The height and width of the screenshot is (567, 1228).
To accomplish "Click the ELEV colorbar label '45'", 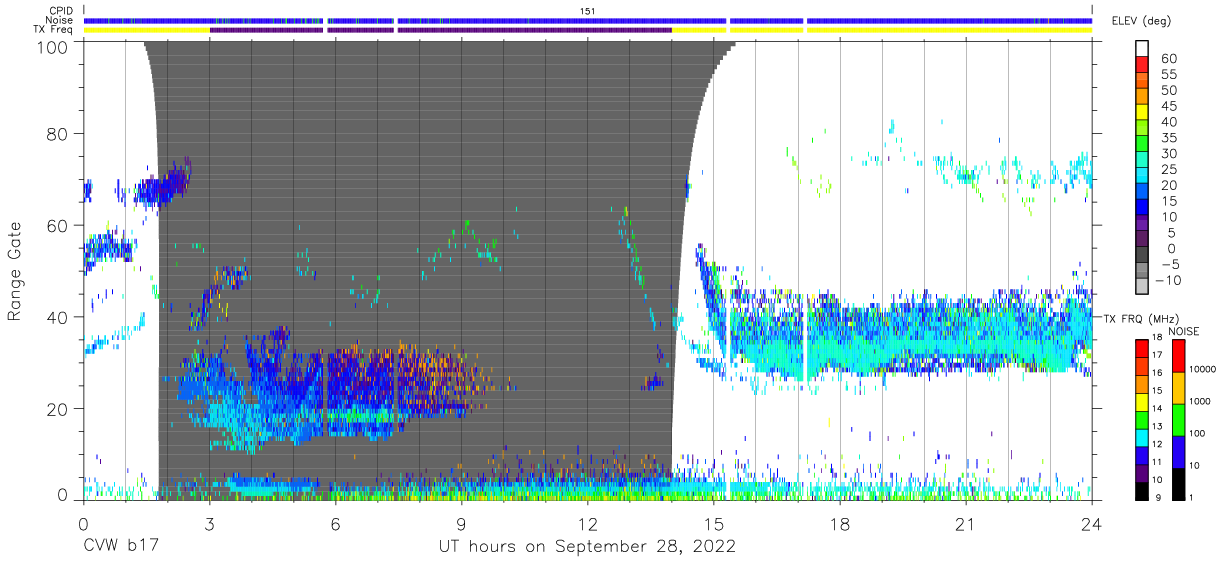I will pyautogui.click(x=1167, y=107).
